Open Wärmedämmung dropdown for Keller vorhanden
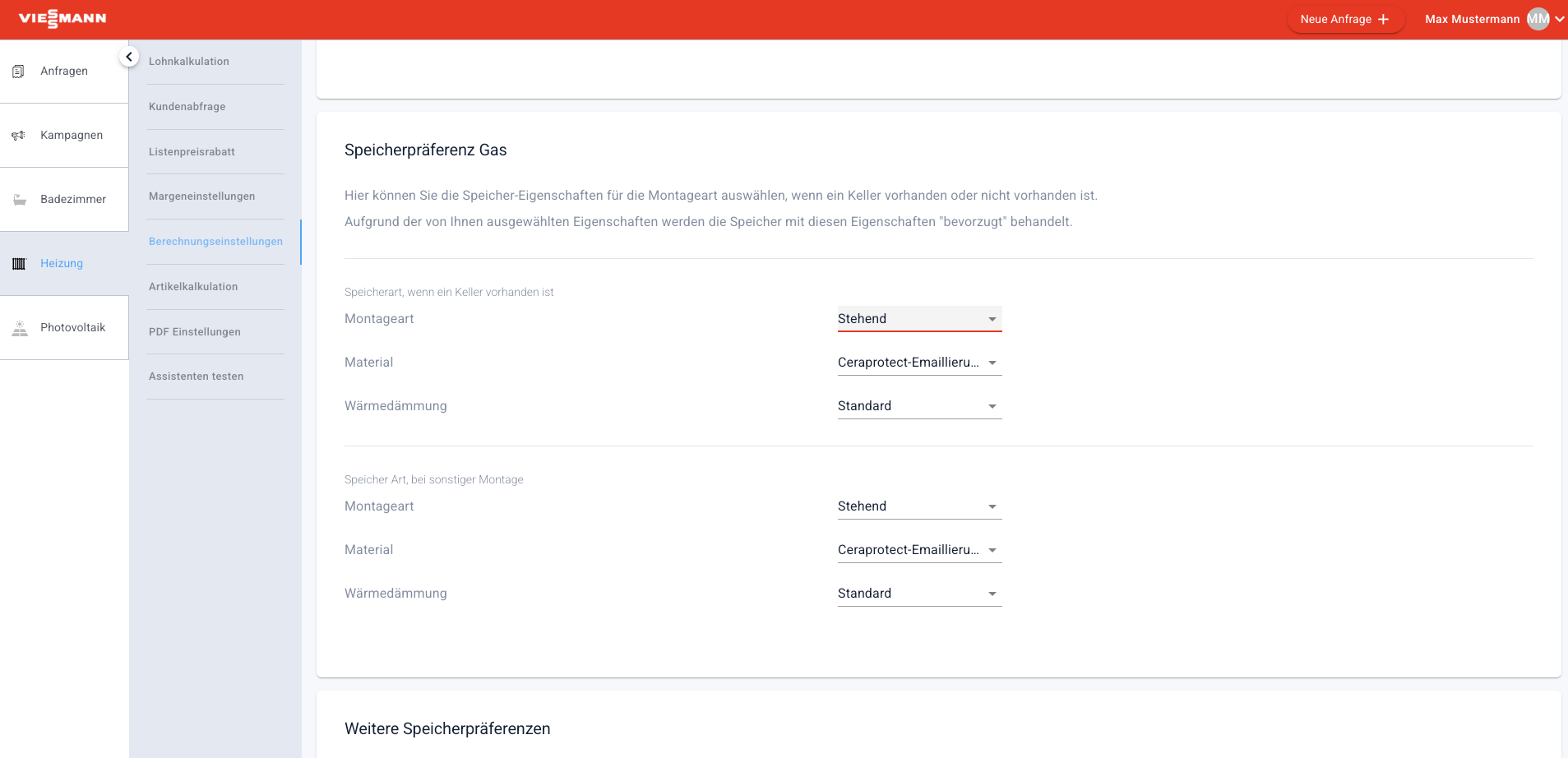The image size is (1568, 758). point(918,406)
